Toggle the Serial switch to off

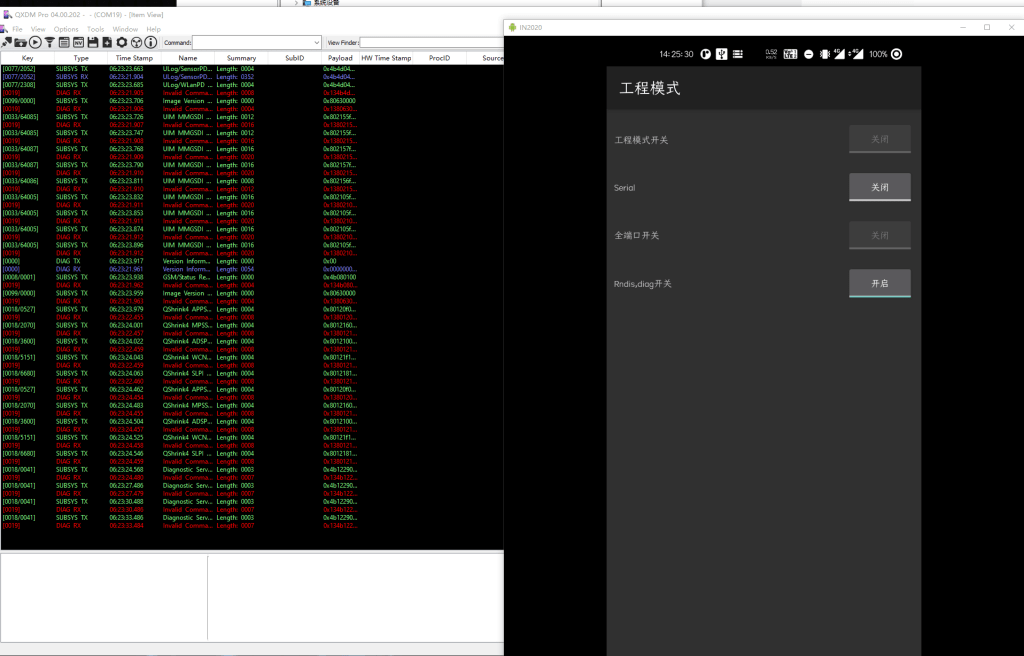[880, 187]
